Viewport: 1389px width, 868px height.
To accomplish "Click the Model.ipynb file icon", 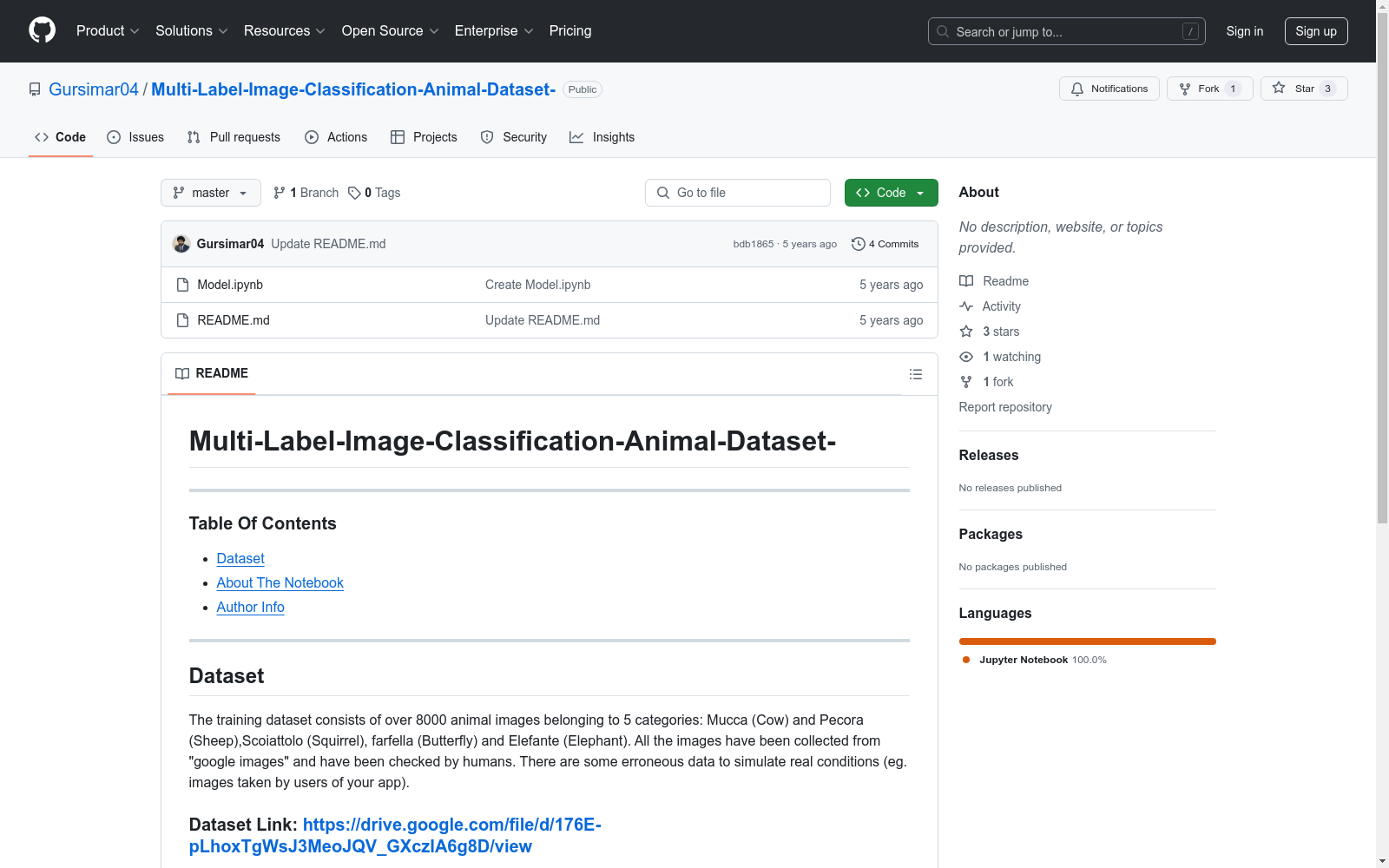I will [182, 285].
